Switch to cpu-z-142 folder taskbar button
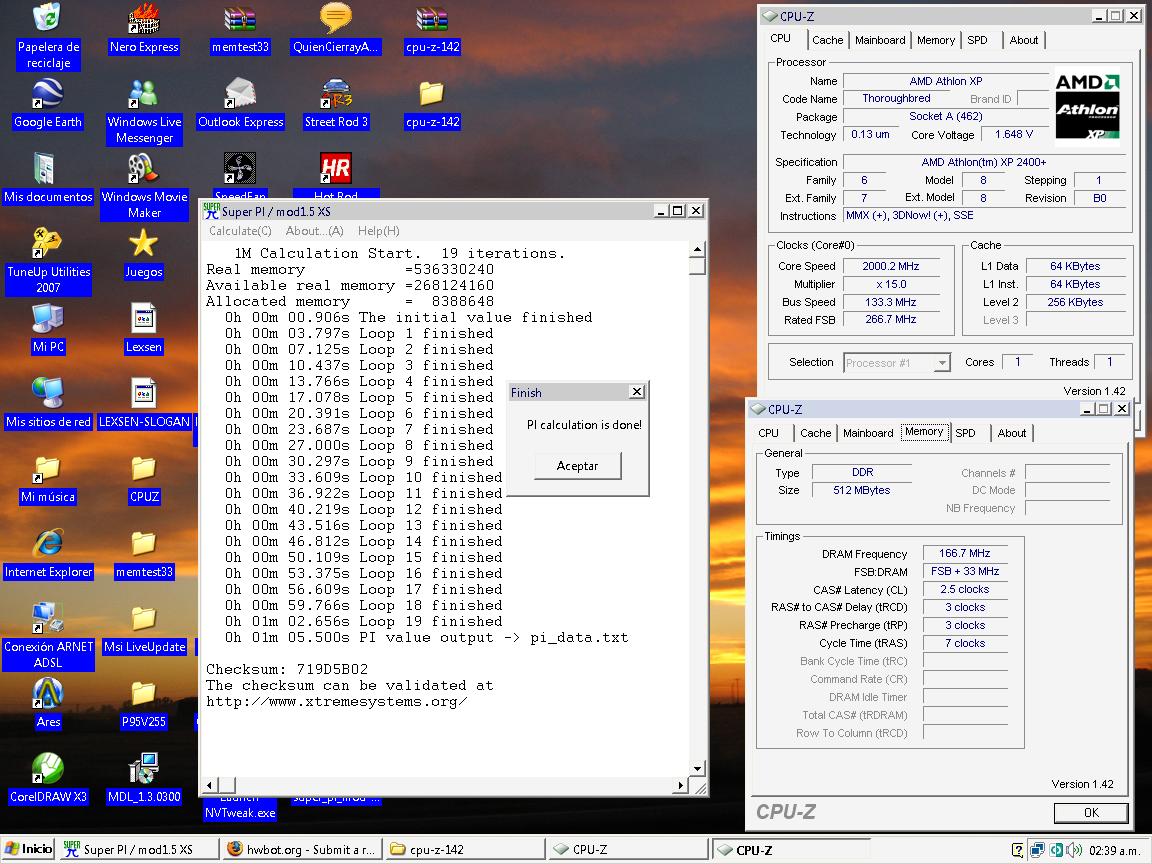1152x864 pixels. click(464, 849)
